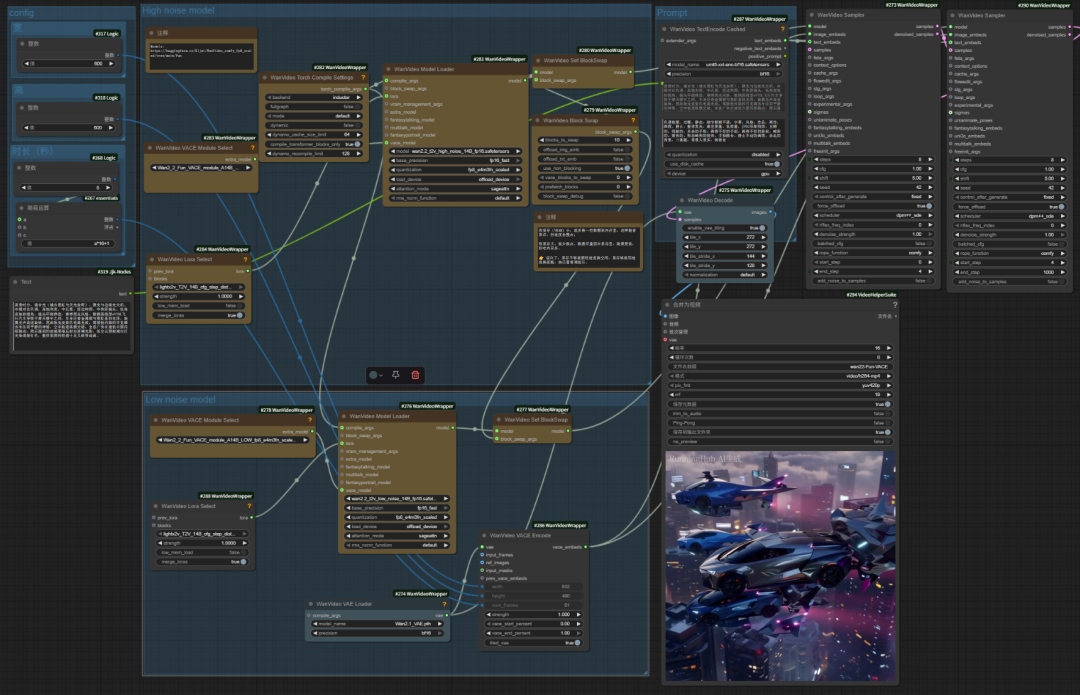Open high noise model file dropdown
Viewport: 1080px width, 695px height.
[x=455, y=151]
